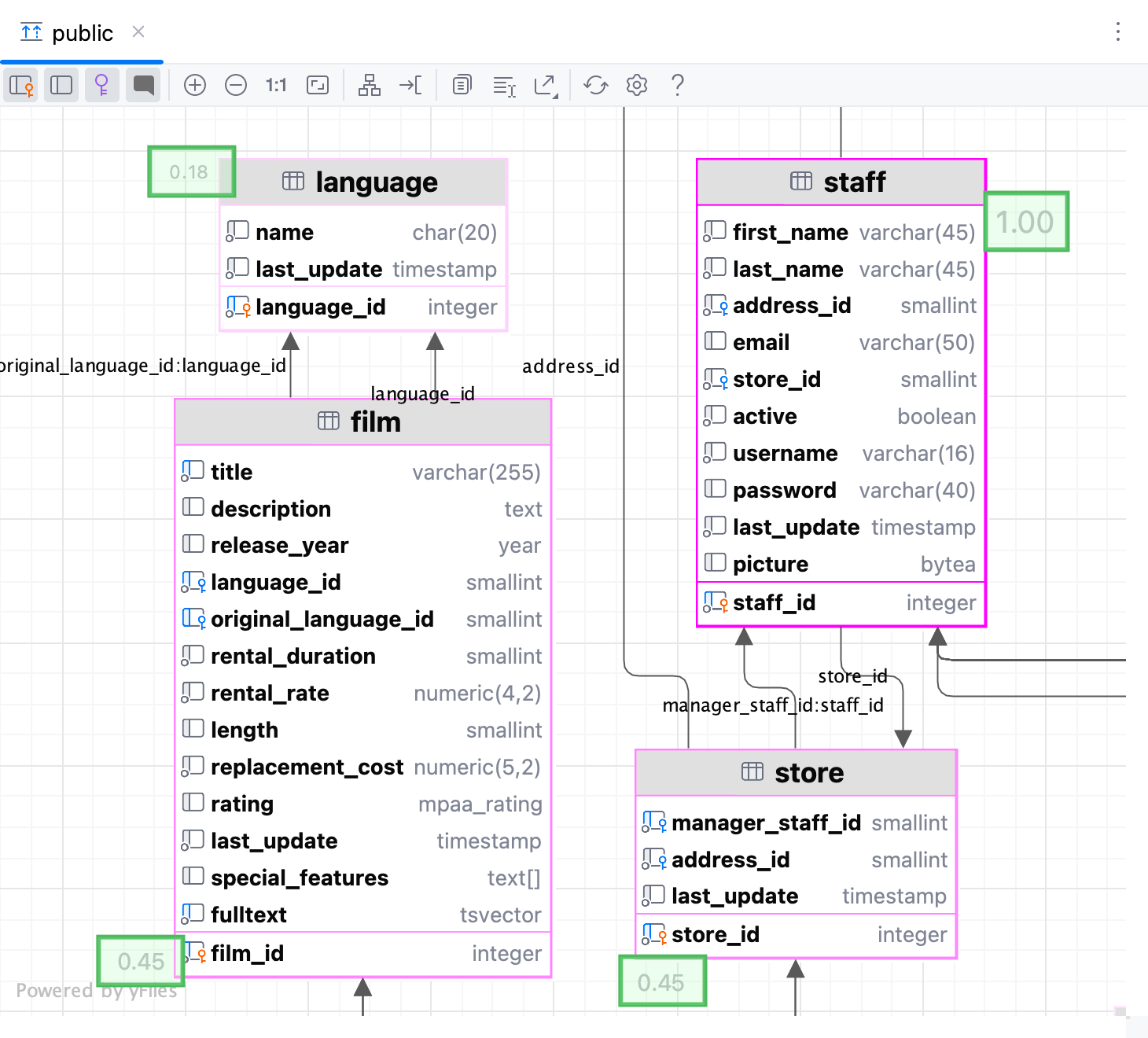Close the public diagram tab
The width and height of the screenshot is (1148, 1038).
138,32
